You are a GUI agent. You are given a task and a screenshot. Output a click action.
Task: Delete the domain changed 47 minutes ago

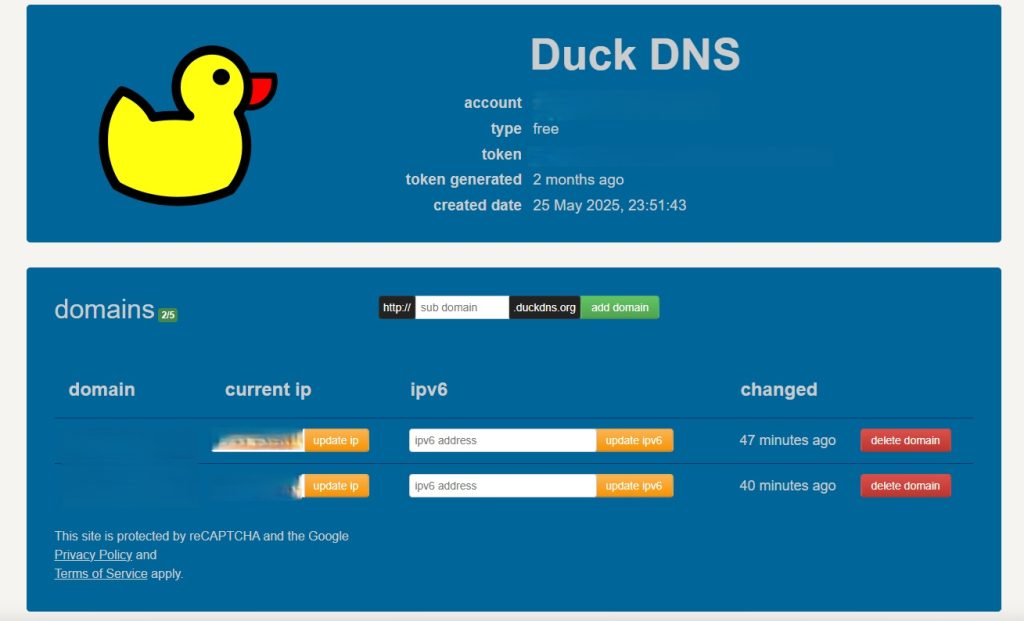click(905, 440)
